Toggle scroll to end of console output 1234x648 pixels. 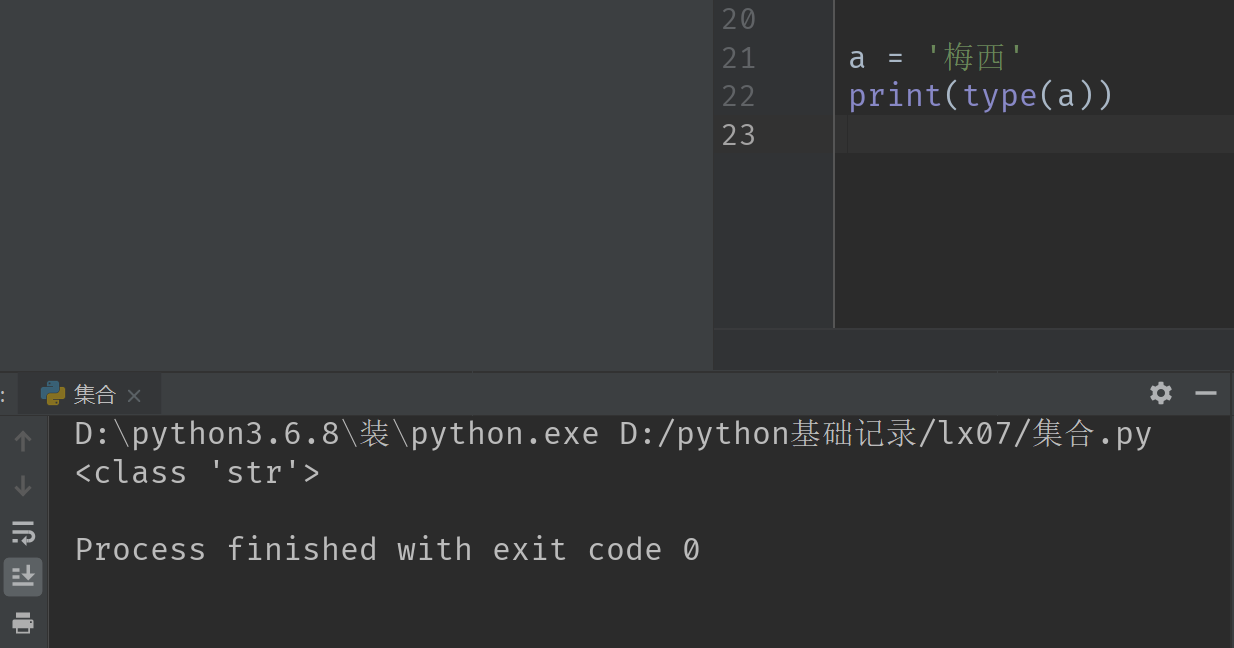click(x=23, y=576)
